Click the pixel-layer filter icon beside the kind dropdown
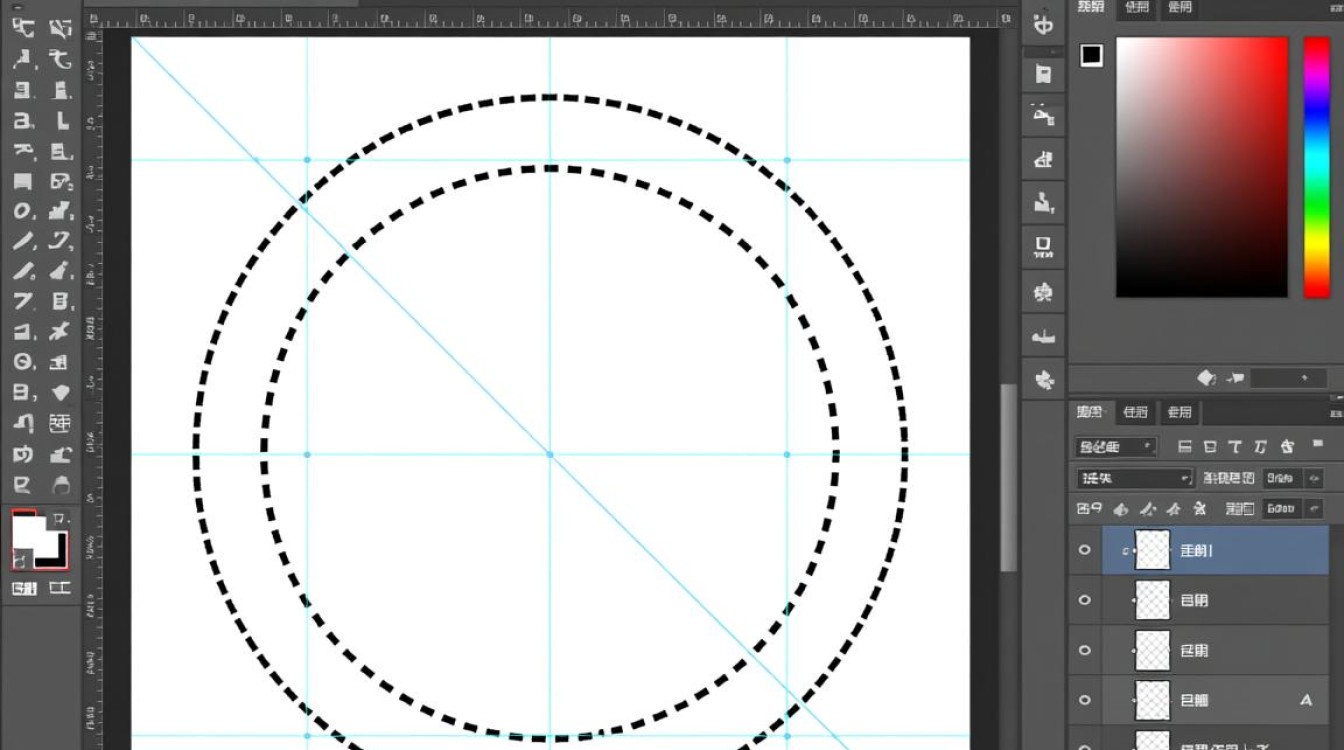The width and height of the screenshot is (1344, 750). (1186, 447)
